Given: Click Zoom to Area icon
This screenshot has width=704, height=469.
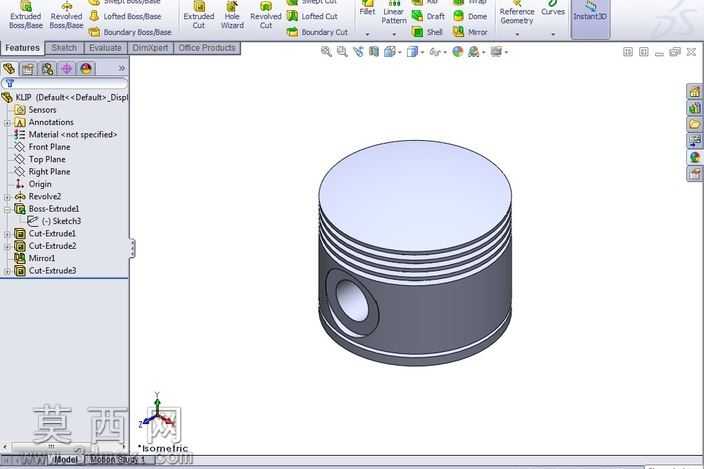Looking at the screenshot, I should pos(342,52).
